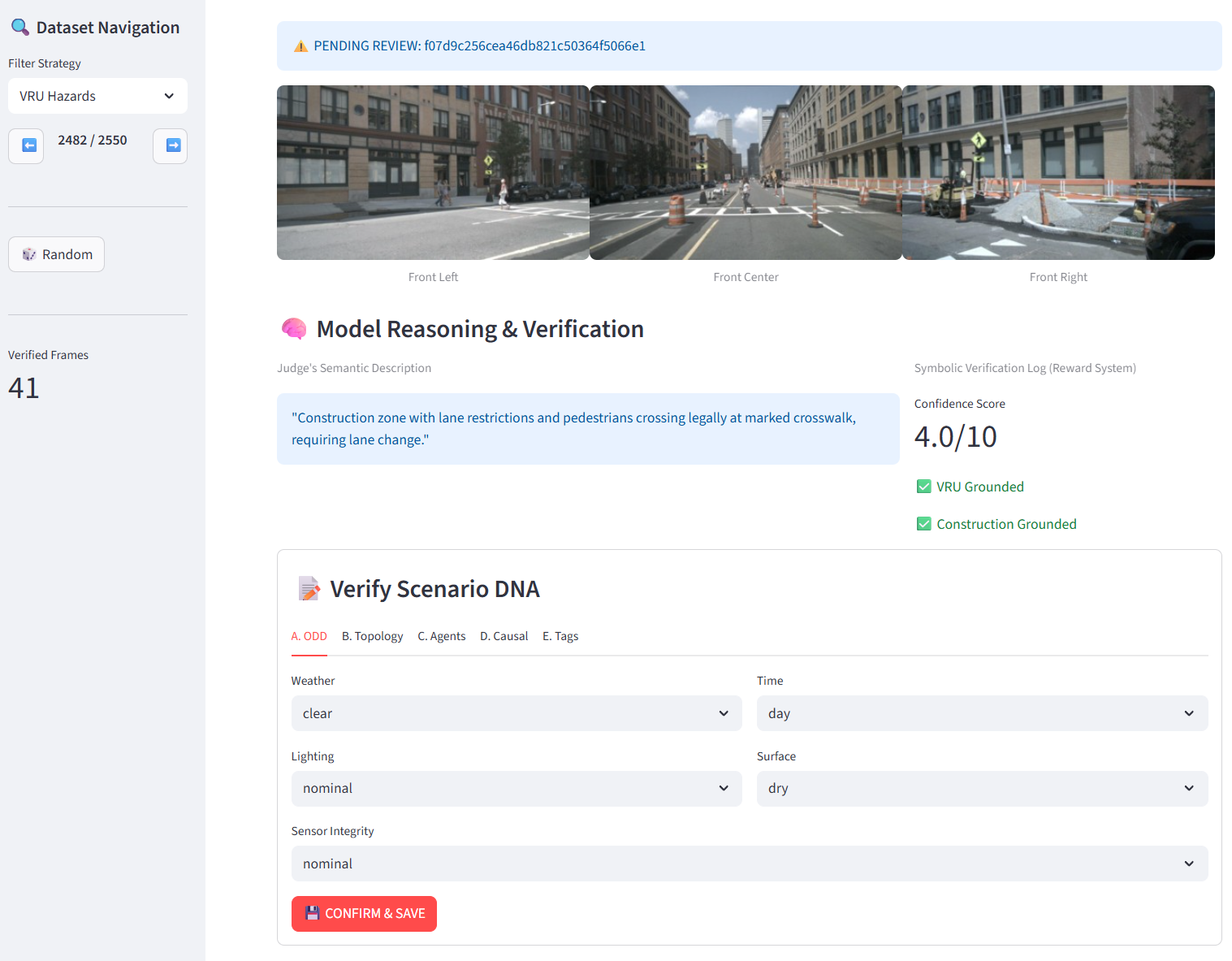Select the E. Tags tab

560,636
